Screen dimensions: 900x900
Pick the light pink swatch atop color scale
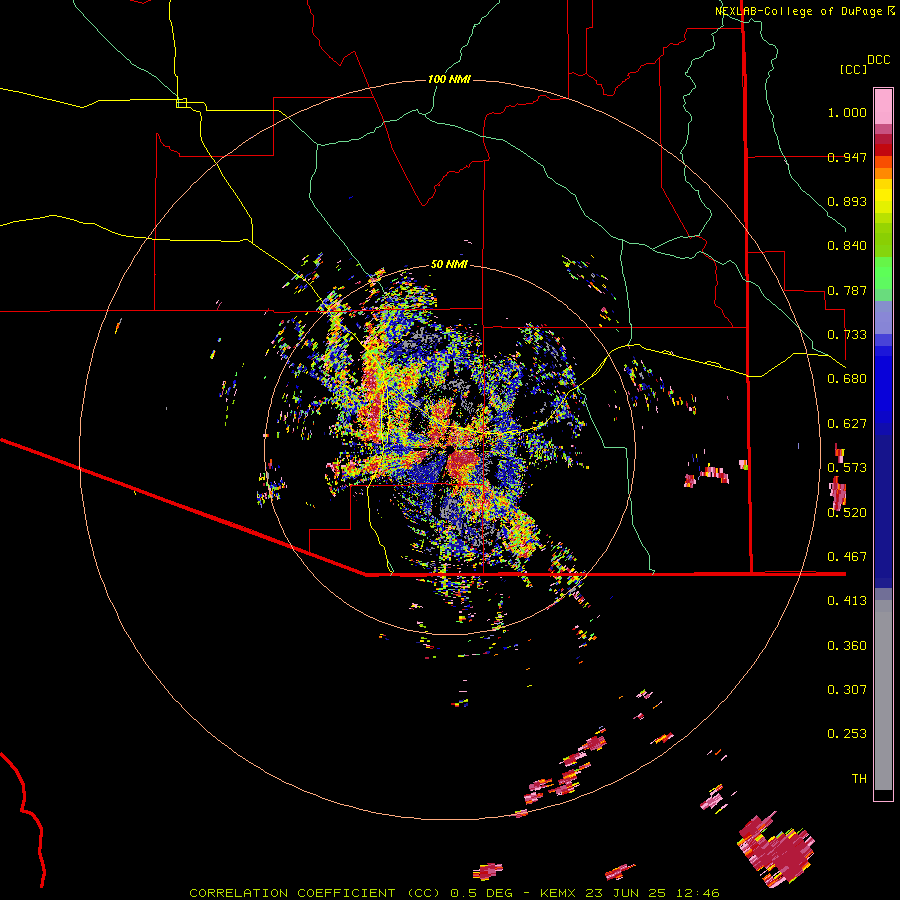point(883,106)
